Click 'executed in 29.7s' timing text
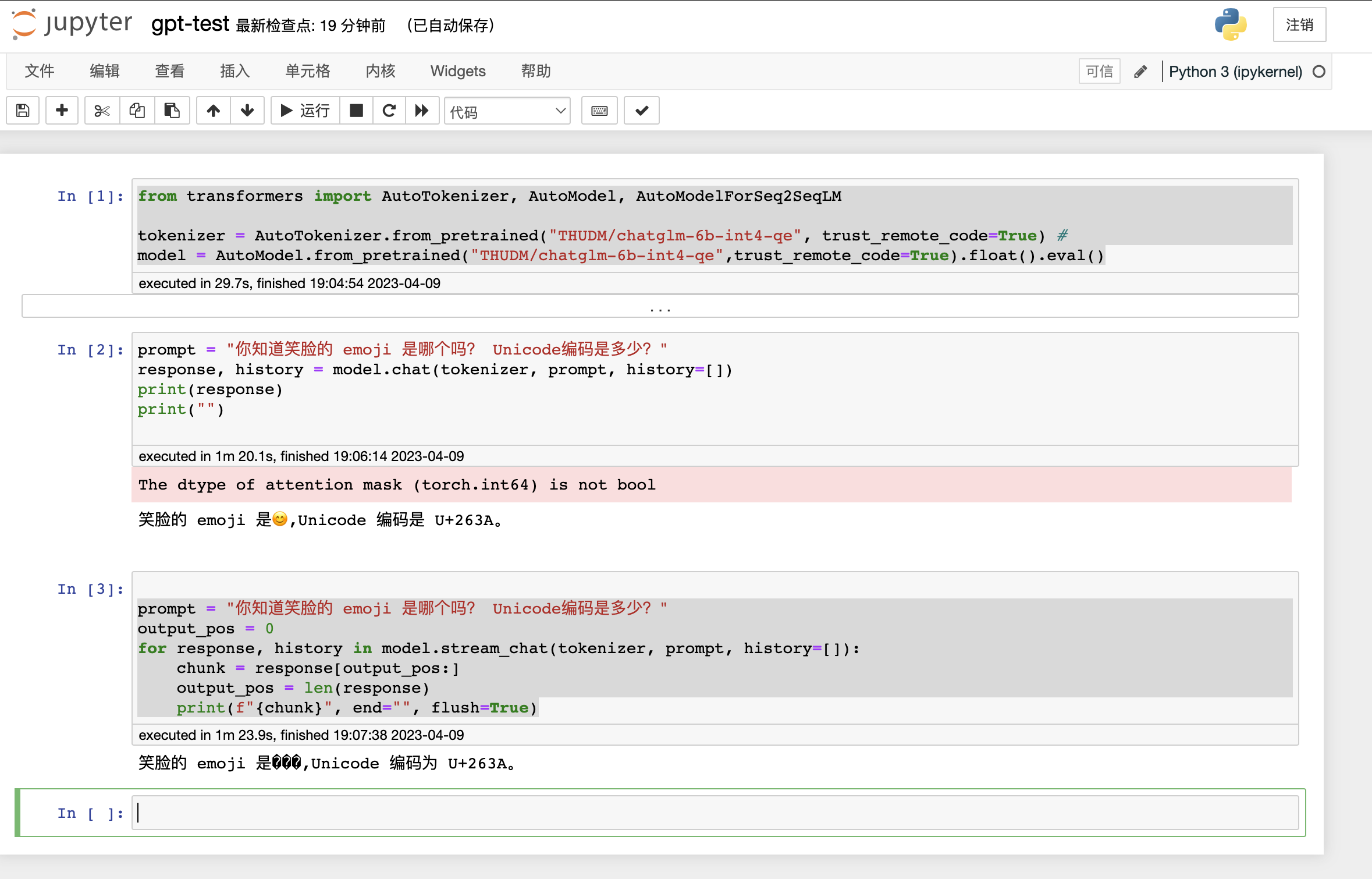Image resolution: width=1372 pixels, height=879 pixels. click(x=290, y=283)
